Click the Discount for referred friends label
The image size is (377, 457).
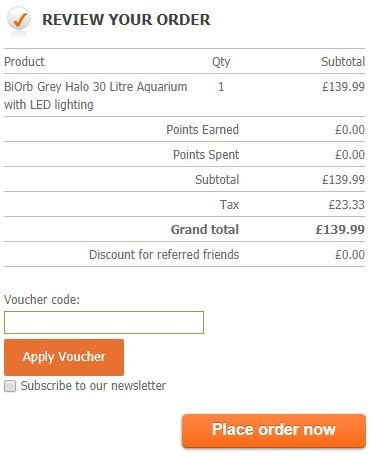click(x=164, y=254)
